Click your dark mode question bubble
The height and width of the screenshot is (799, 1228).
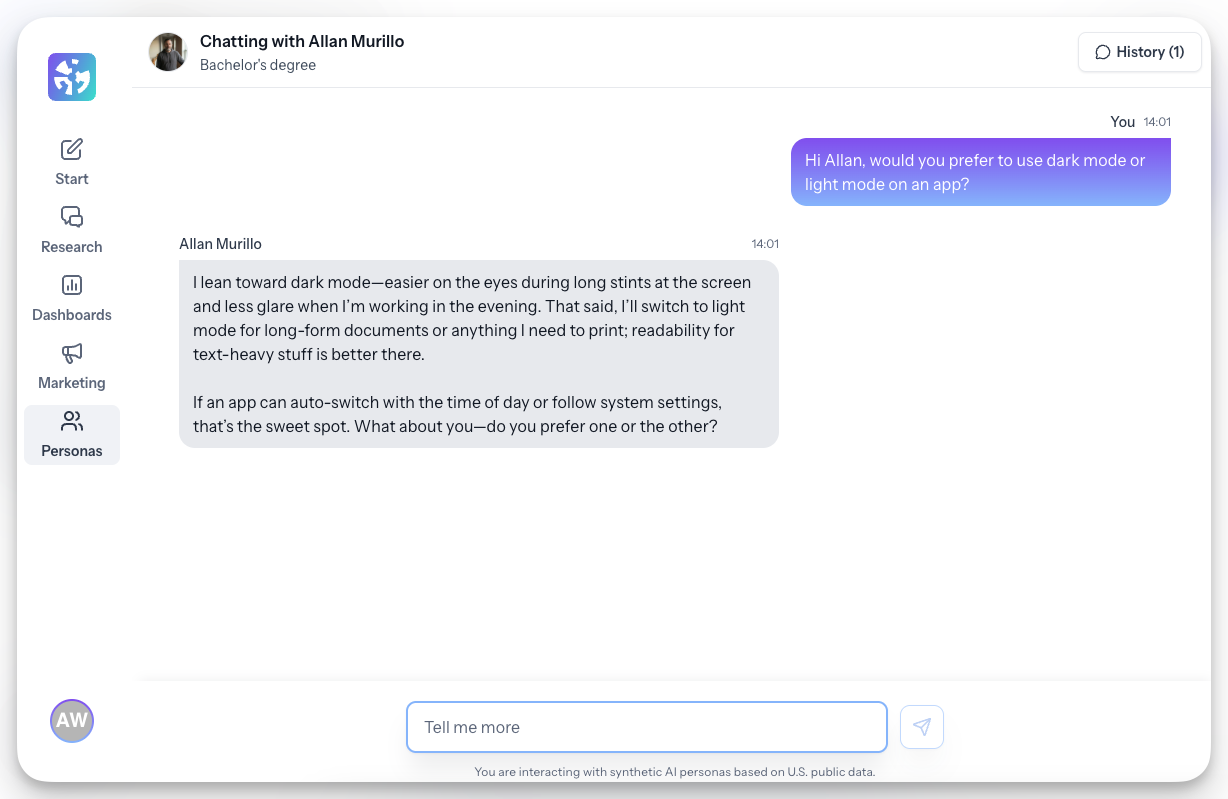(x=981, y=172)
